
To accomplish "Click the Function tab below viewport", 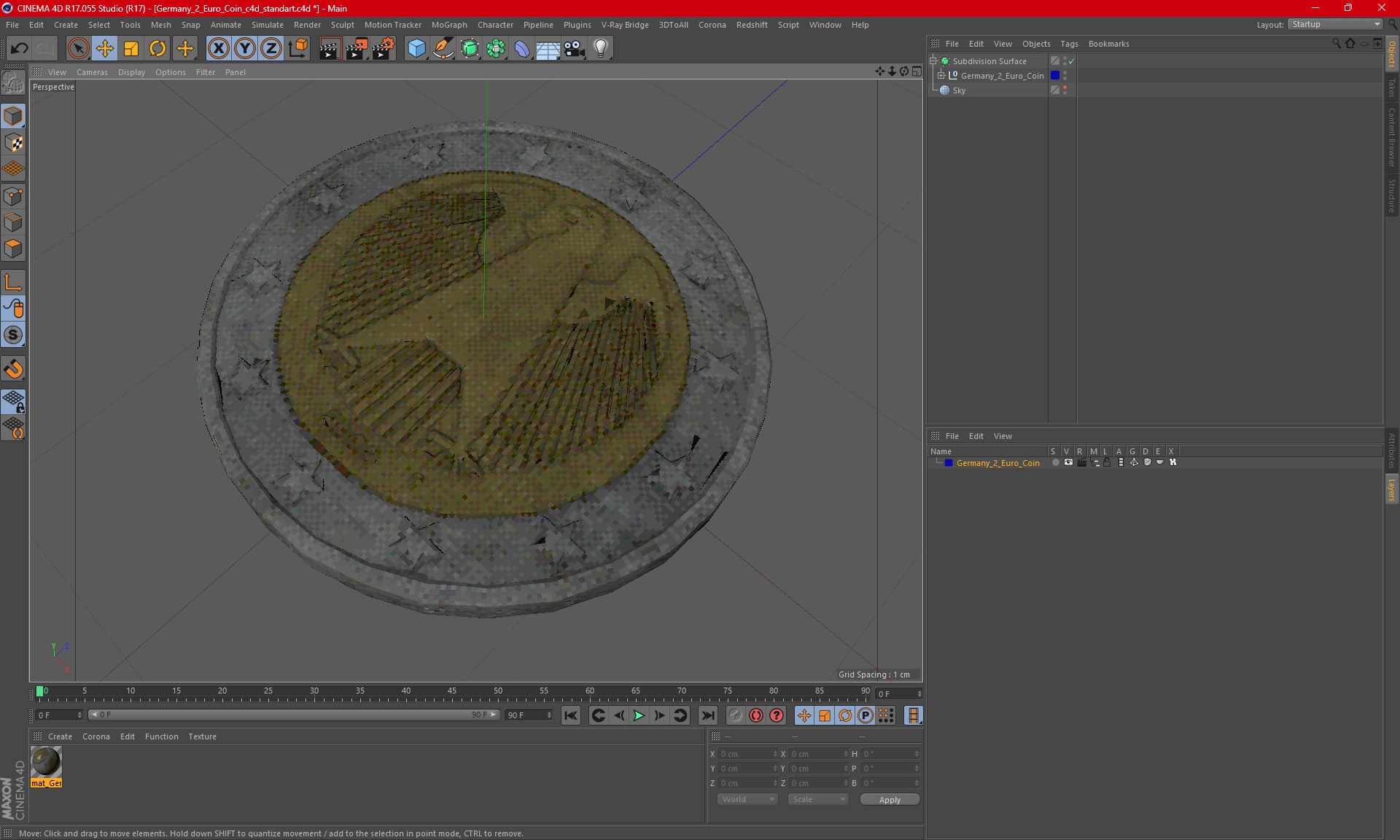I will [160, 736].
